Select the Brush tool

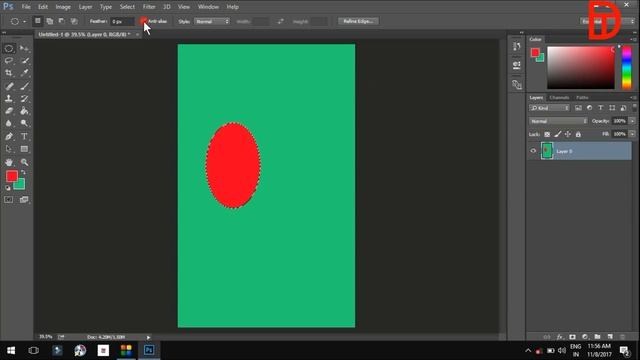point(24,86)
